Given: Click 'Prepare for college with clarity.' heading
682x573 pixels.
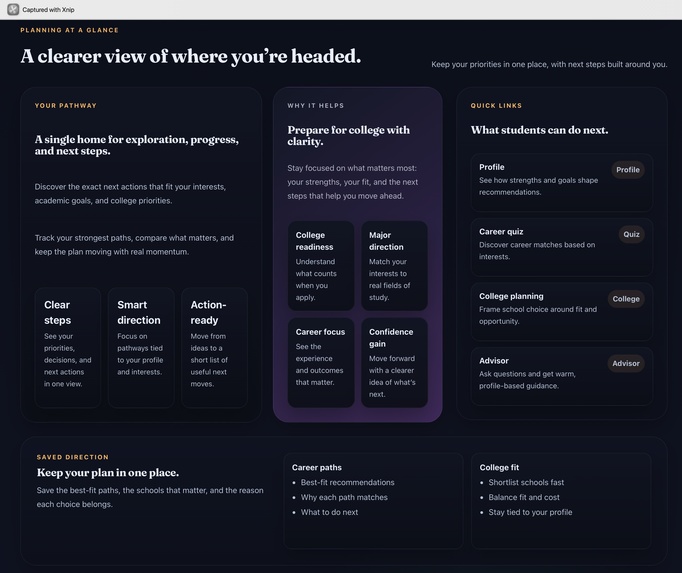Looking at the screenshot, I should 348,136.
